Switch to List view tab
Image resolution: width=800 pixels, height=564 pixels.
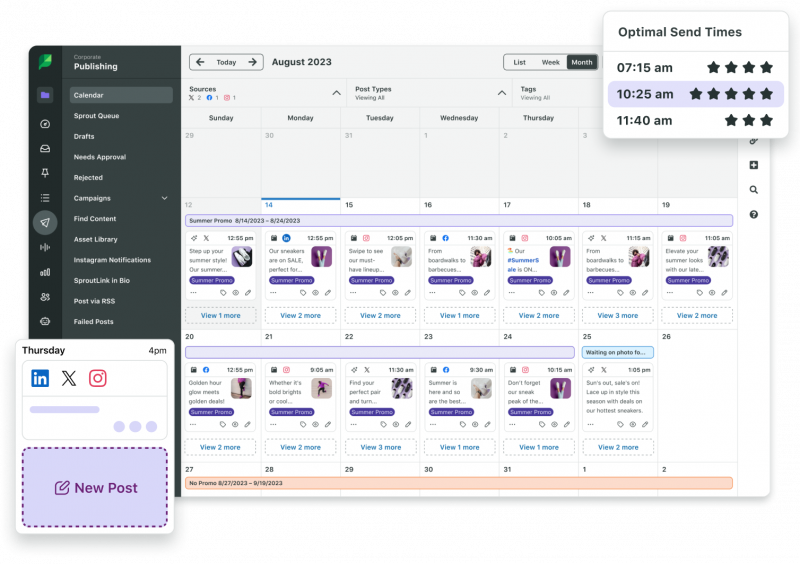(x=519, y=62)
